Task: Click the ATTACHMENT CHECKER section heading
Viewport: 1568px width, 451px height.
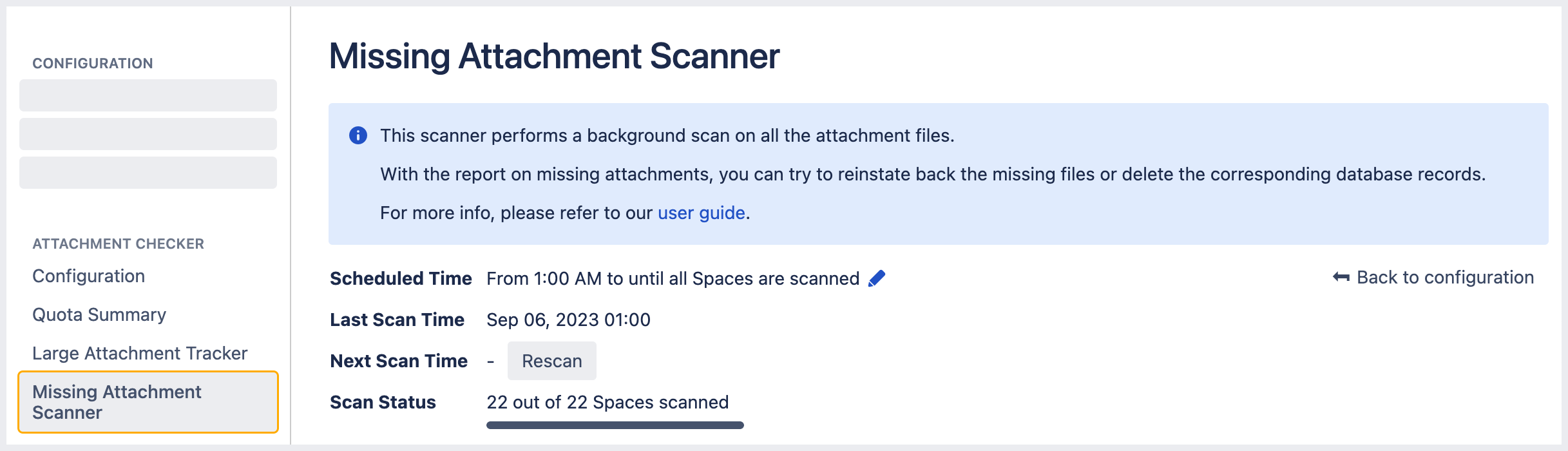Action: (x=118, y=244)
